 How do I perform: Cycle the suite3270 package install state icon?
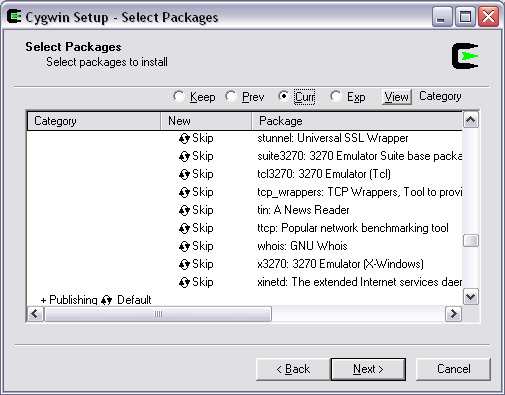click(184, 156)
